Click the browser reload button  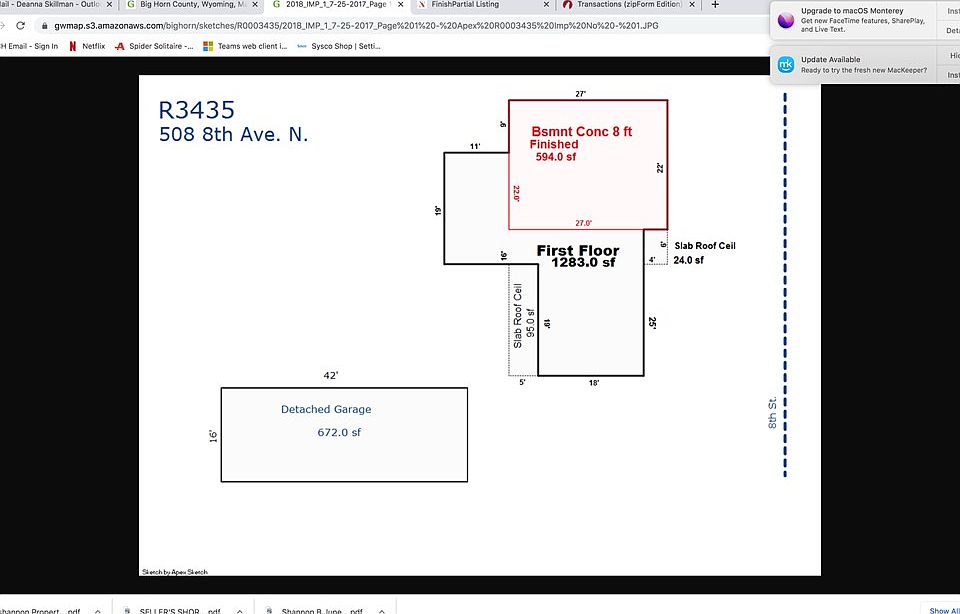point(20,25)
